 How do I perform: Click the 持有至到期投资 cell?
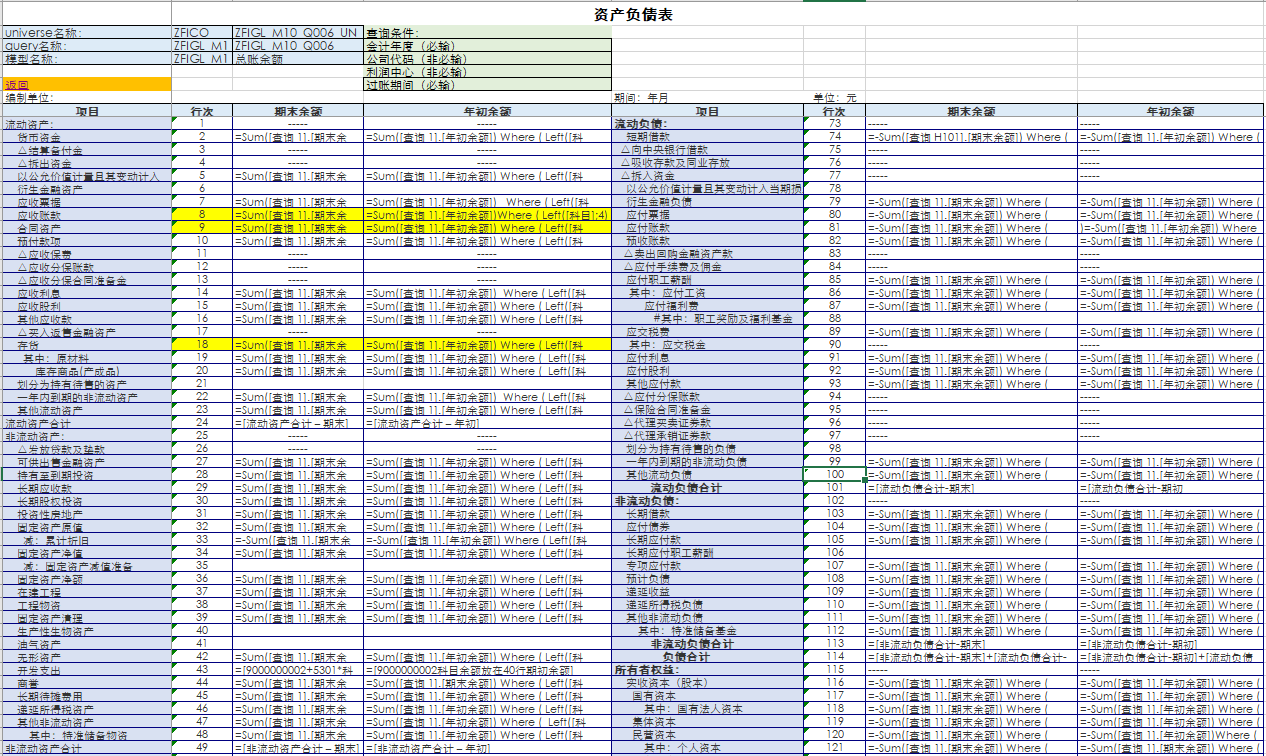pyautogui.click(x=87, y=475)
